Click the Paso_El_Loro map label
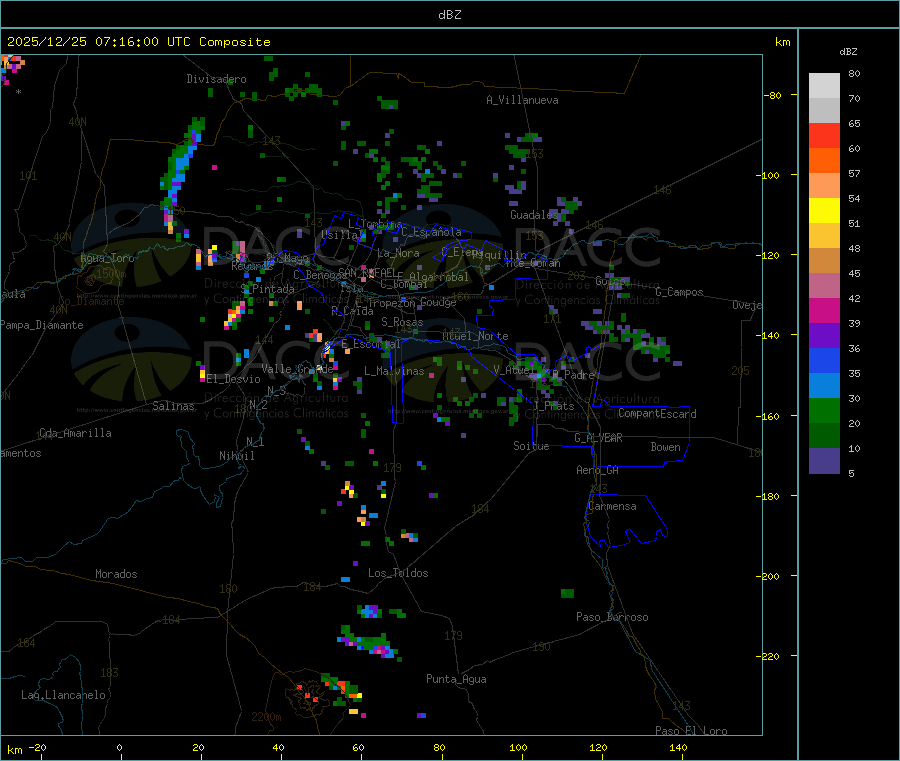900x761 pixels. pyautogui.click(x=691, y=731)
